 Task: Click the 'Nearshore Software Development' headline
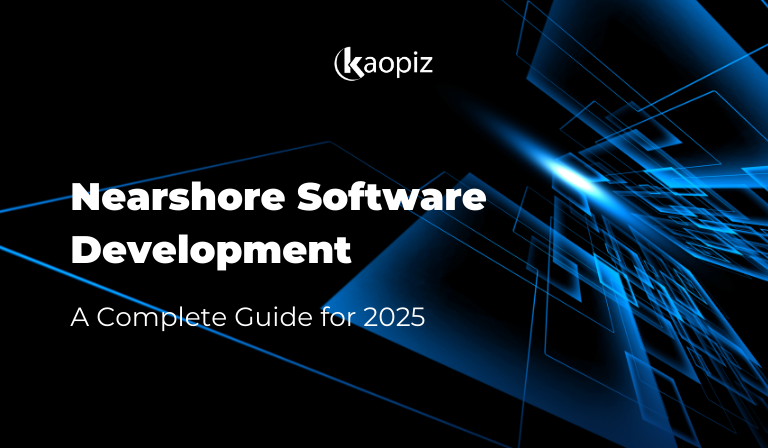(x=278, y=224)
